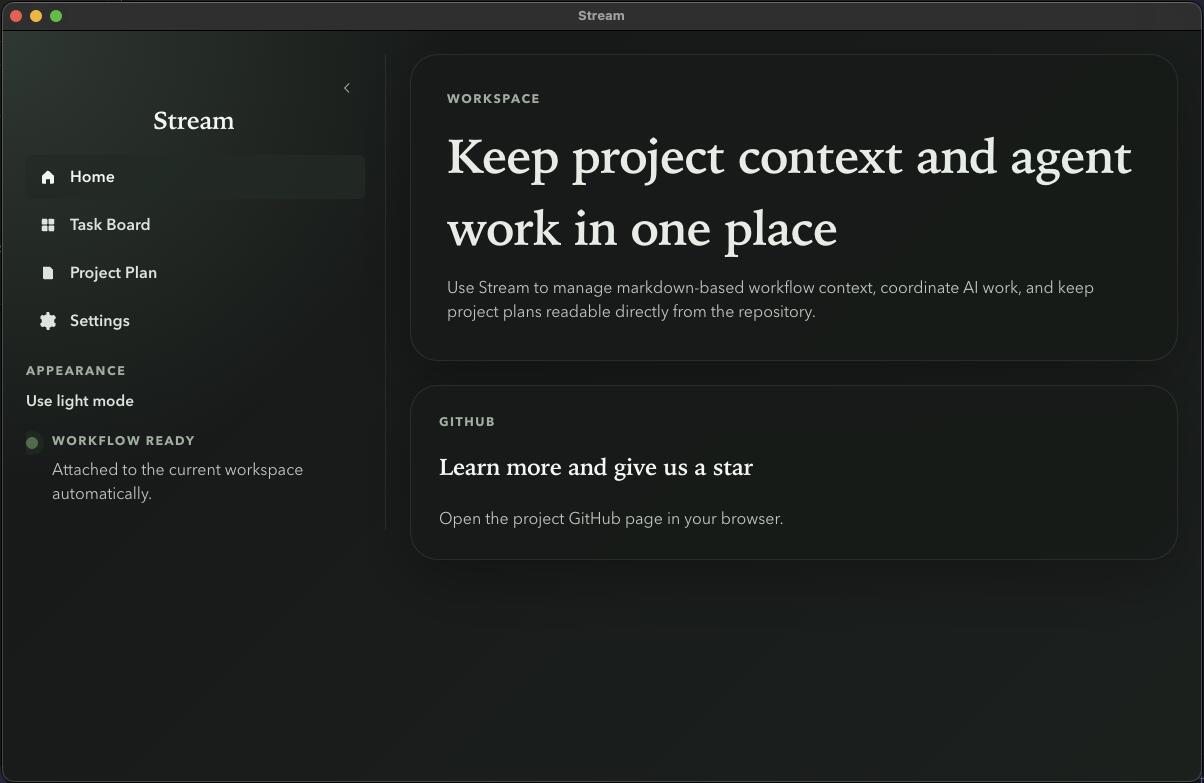Click the Stream title in sidebar
The height and width of the screenshot is (783, 1204).
pyautogui.click(x=194, y=121)
